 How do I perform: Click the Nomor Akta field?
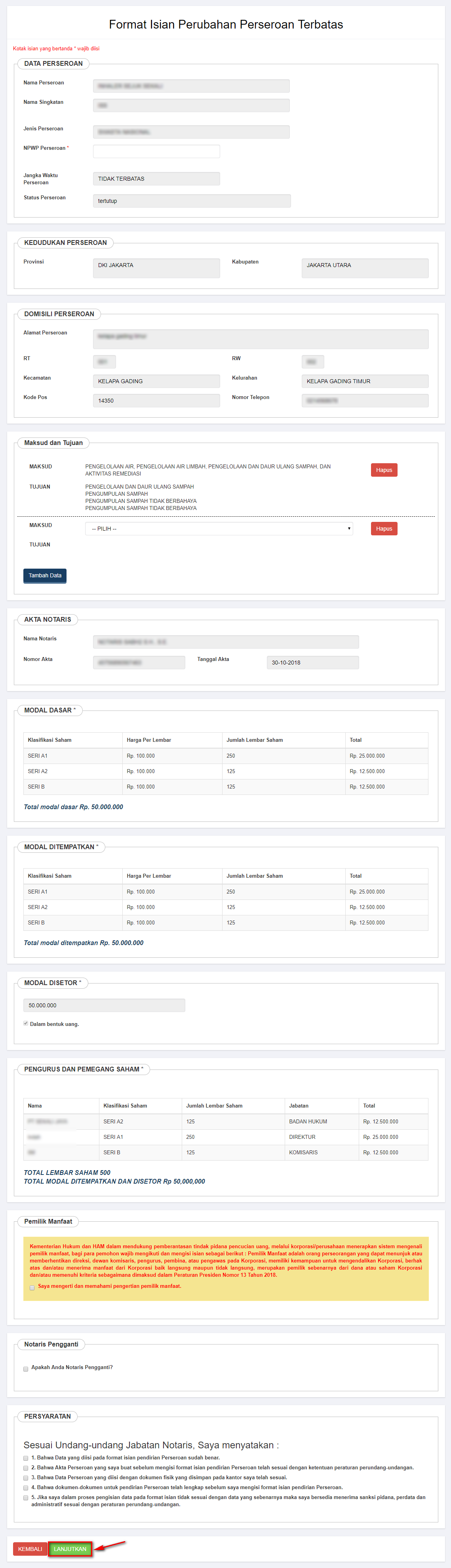(x=139, y=662)
